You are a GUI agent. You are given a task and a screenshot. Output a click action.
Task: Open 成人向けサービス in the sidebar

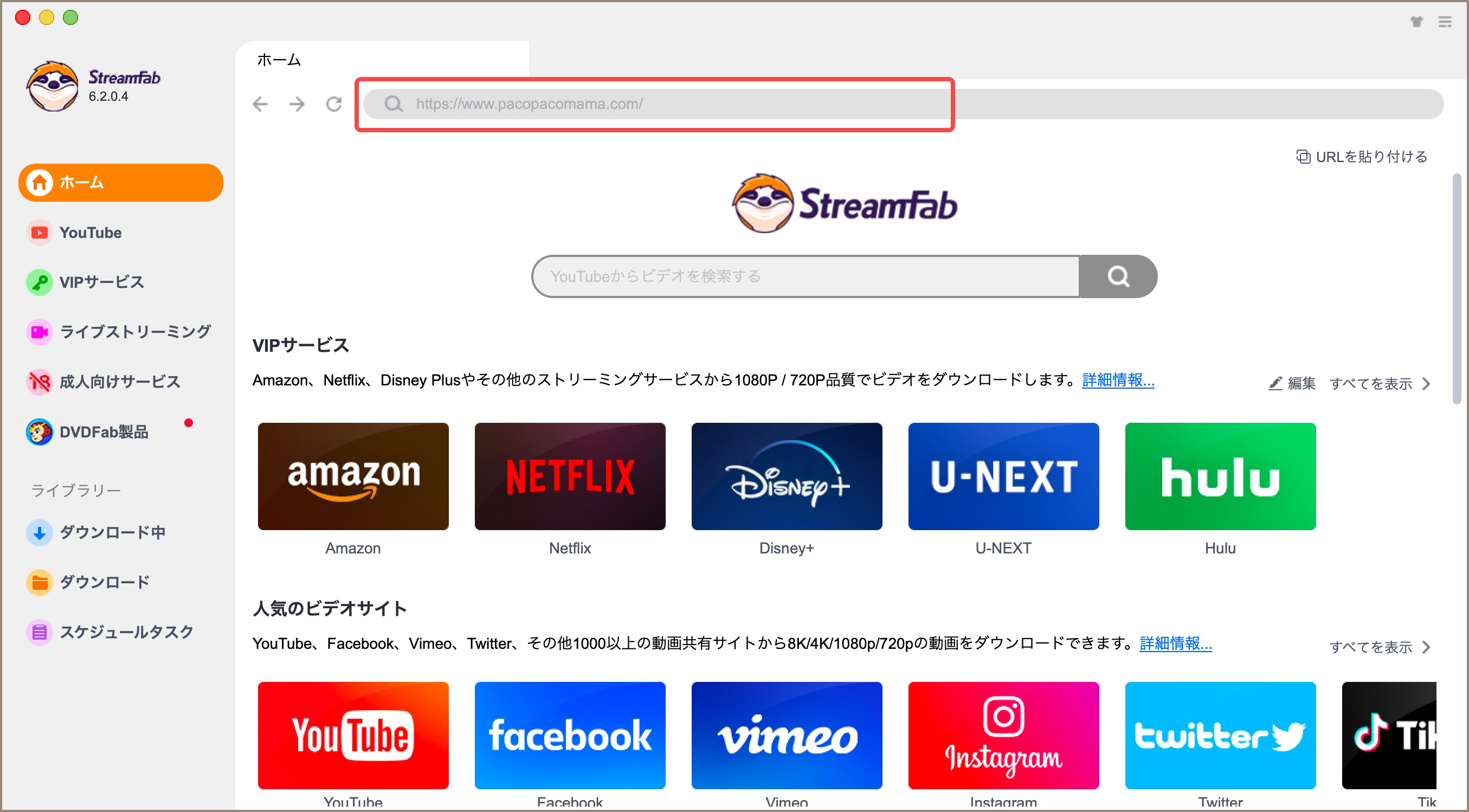[104, 382]
